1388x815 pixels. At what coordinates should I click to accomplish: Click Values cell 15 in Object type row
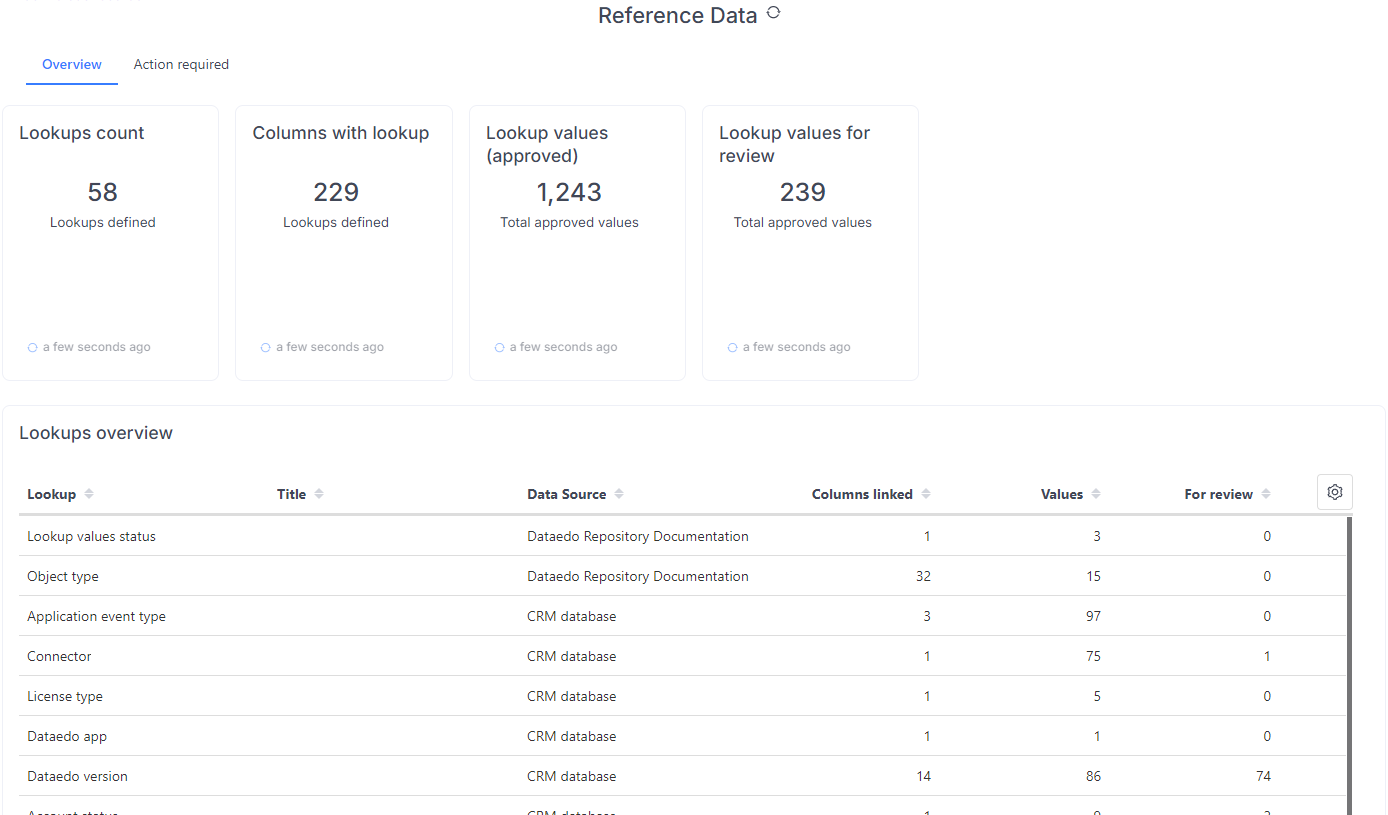[1093, 576]
